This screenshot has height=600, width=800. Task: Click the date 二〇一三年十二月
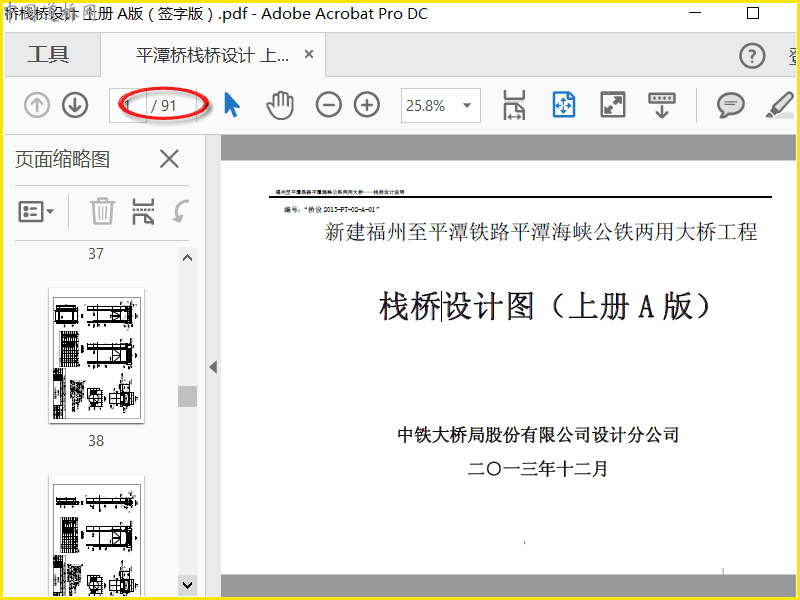(537, 468)
